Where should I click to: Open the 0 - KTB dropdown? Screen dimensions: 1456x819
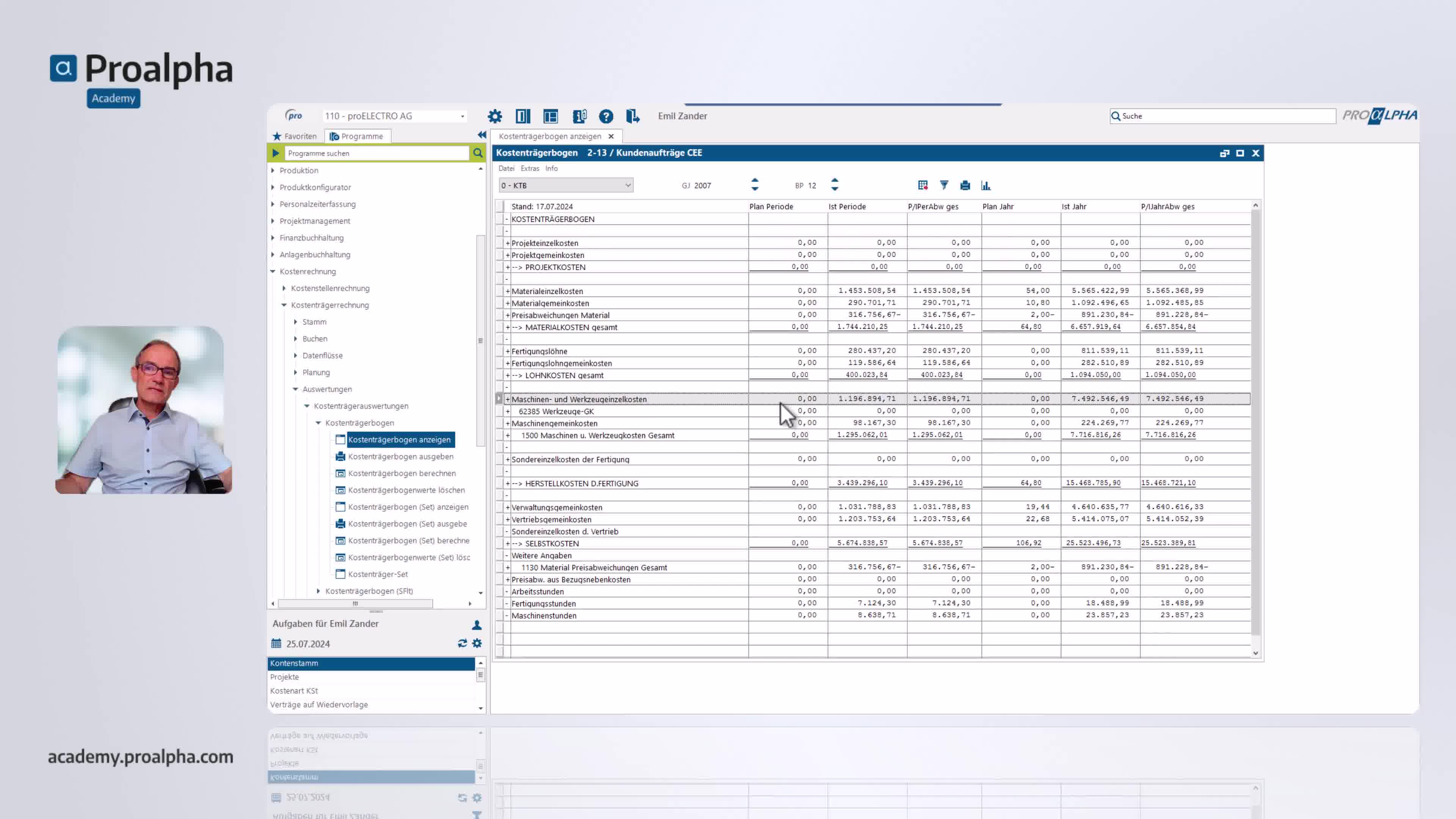point(628,185)
